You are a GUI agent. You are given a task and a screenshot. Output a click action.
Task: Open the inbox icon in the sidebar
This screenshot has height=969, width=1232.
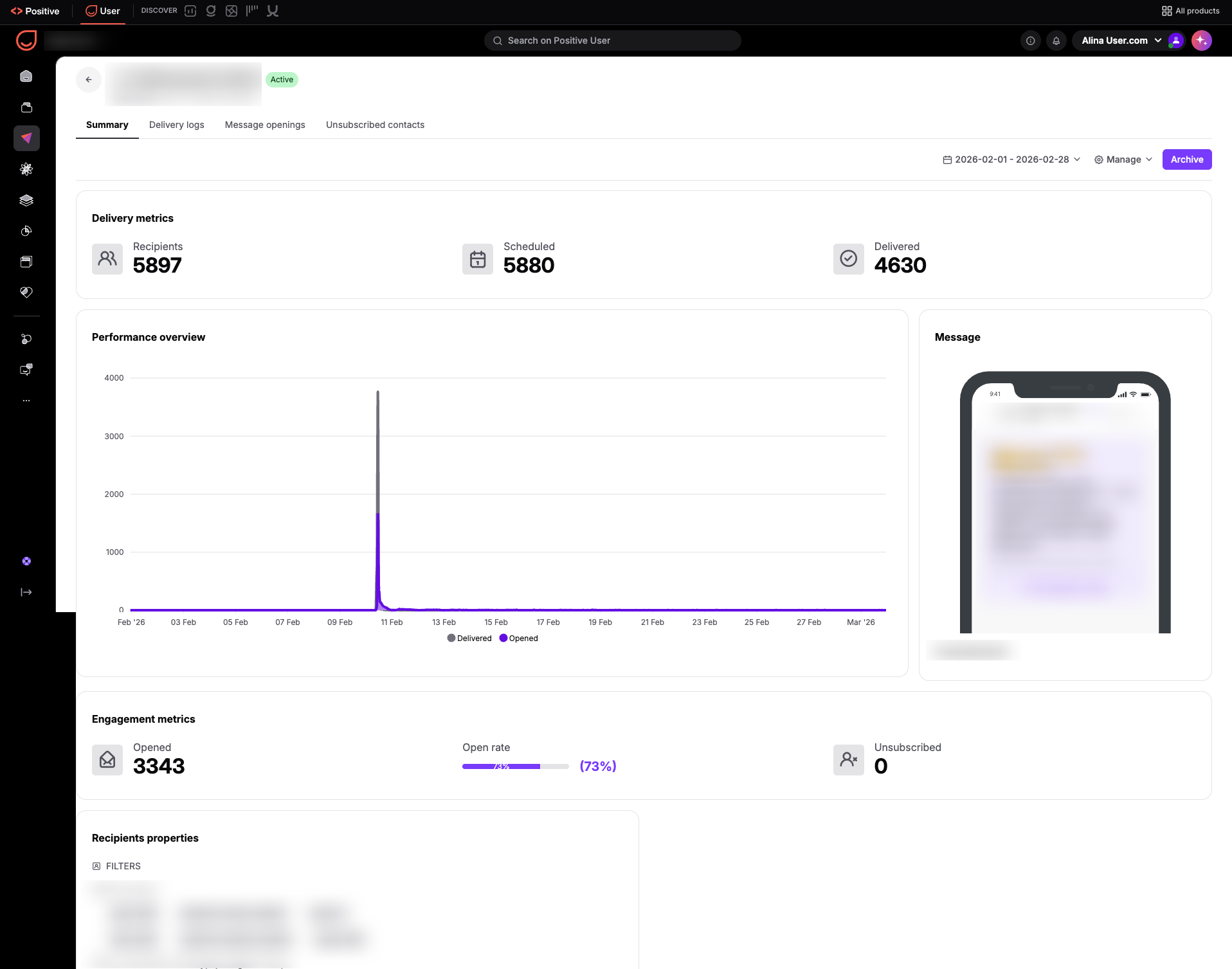tap(26, 107)
